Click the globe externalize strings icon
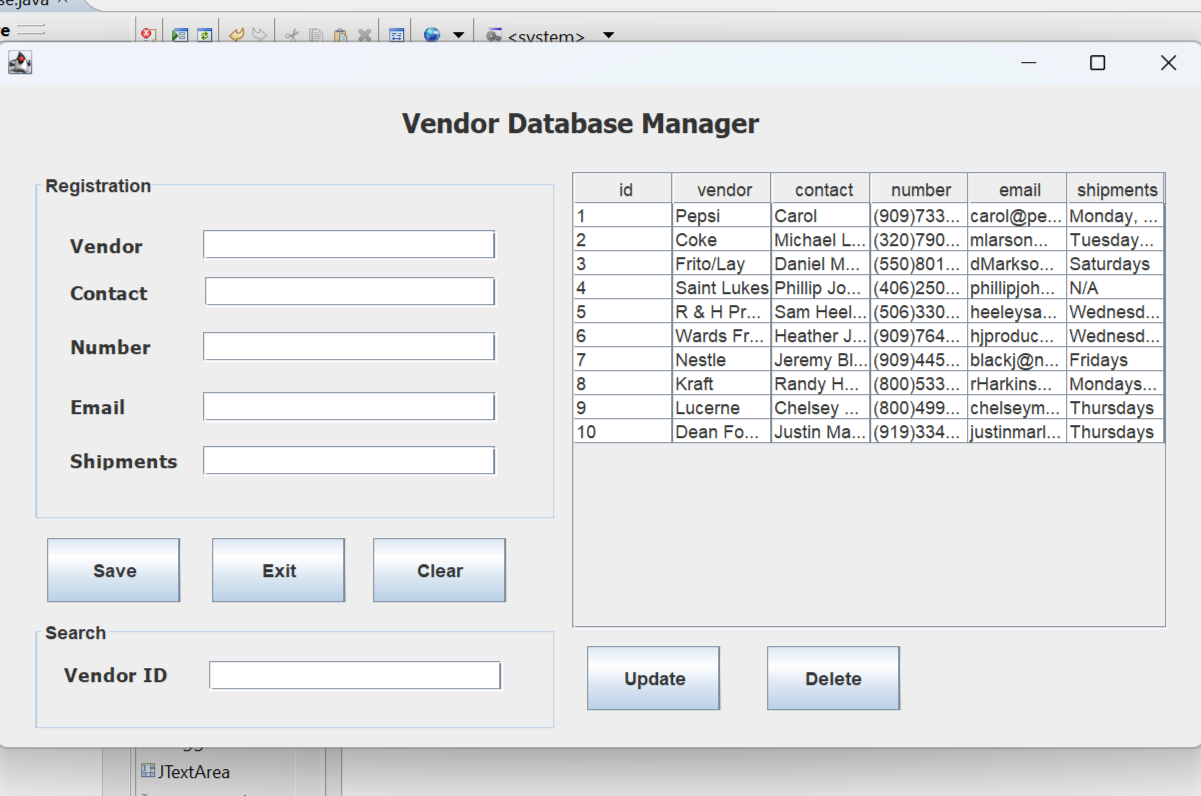The width and height of the screenshot is (1201, 796). pos(432,35)
